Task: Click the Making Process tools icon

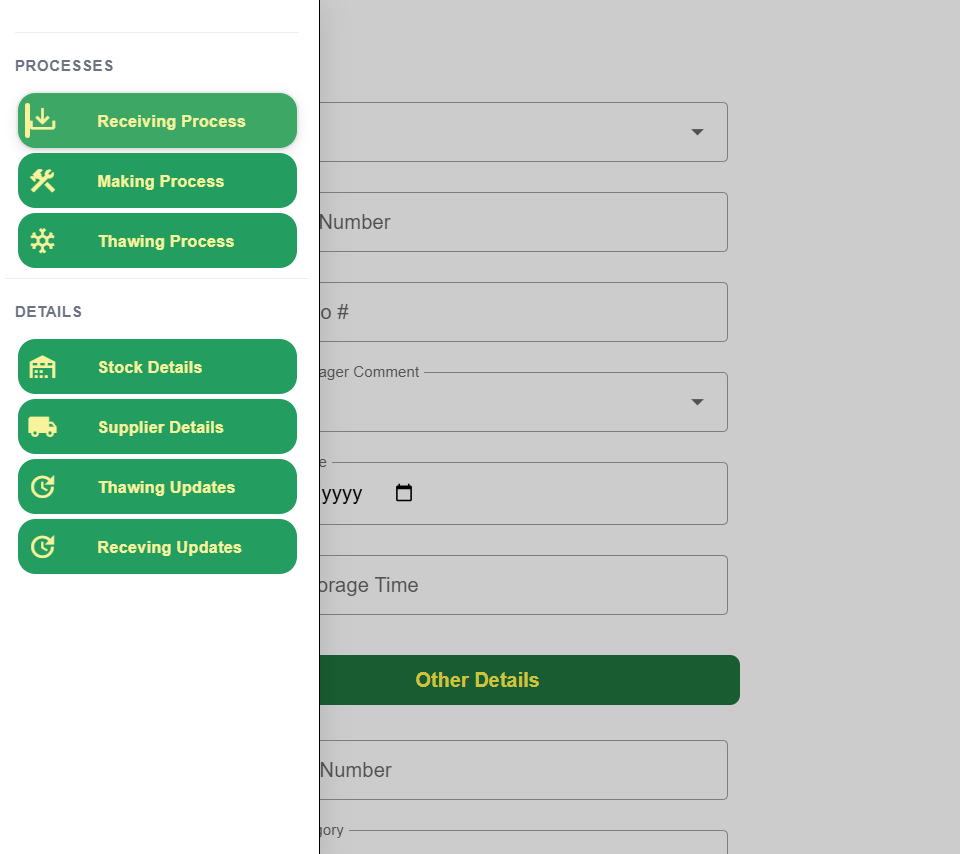Action: [42, 181]
